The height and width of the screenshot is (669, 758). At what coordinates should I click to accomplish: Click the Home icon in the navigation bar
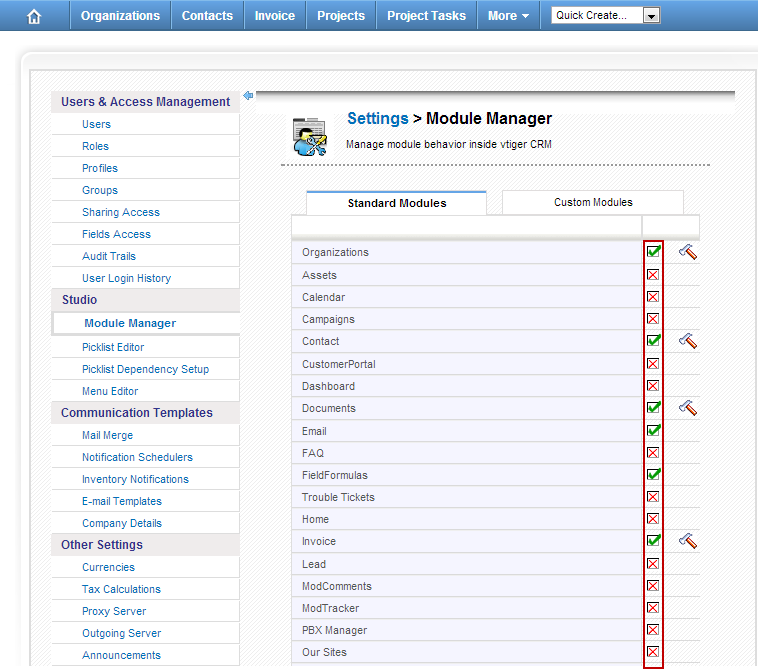(x=34, y=16)
